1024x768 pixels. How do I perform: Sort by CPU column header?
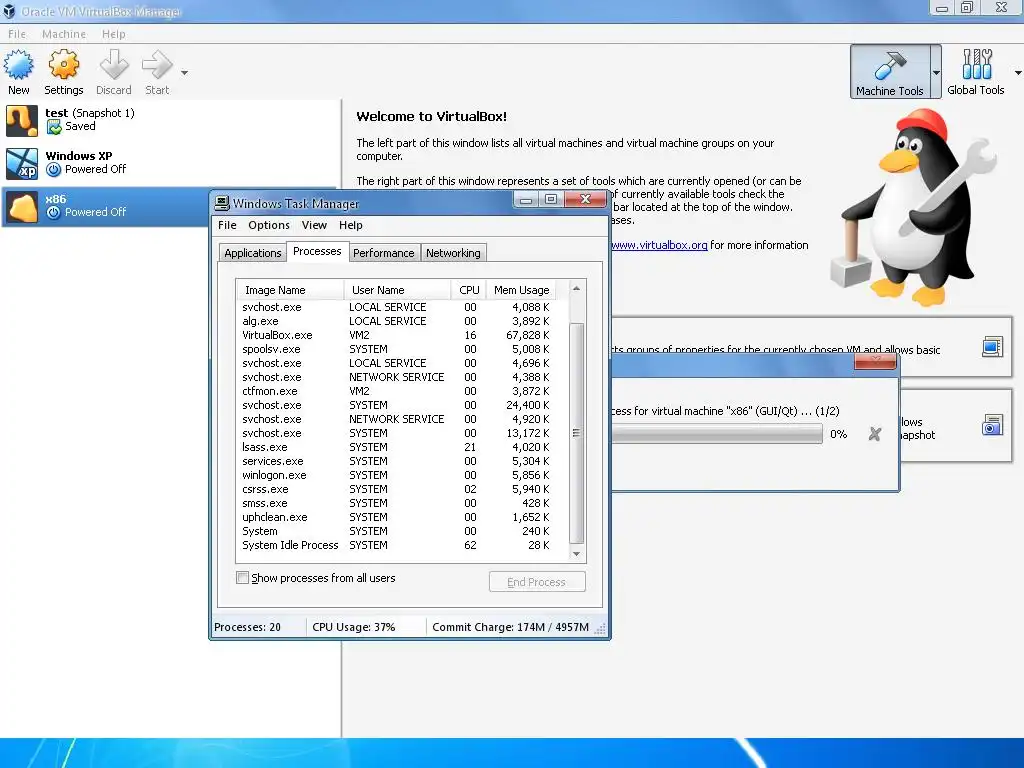tap(469, 290)
